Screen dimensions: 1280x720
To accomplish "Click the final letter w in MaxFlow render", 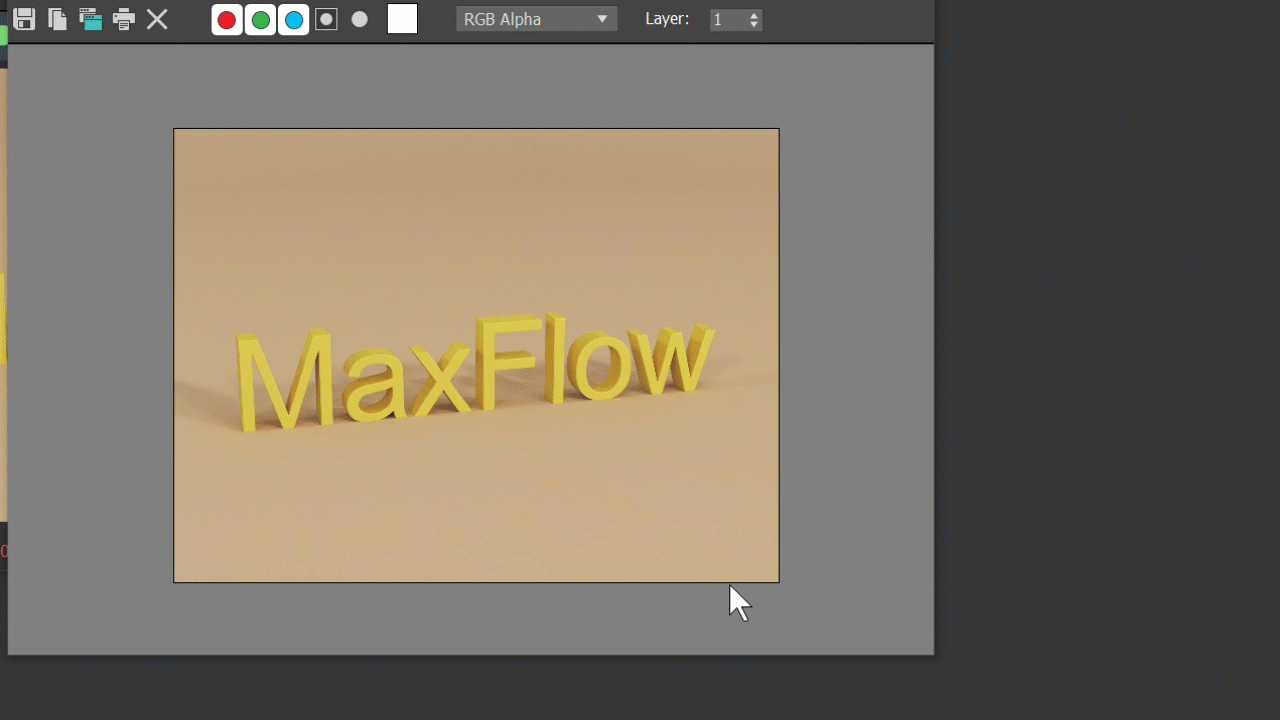I will coord(678,358).
